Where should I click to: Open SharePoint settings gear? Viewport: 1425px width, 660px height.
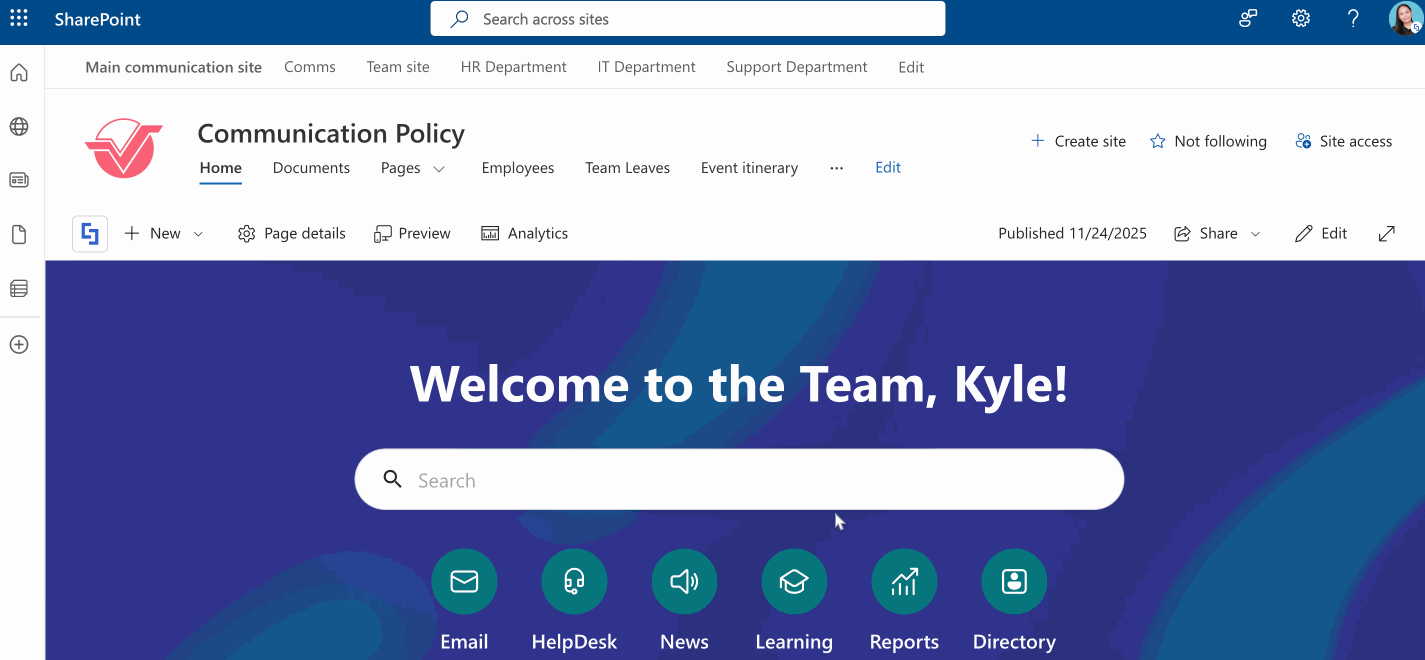click(x=1300, y=18)
